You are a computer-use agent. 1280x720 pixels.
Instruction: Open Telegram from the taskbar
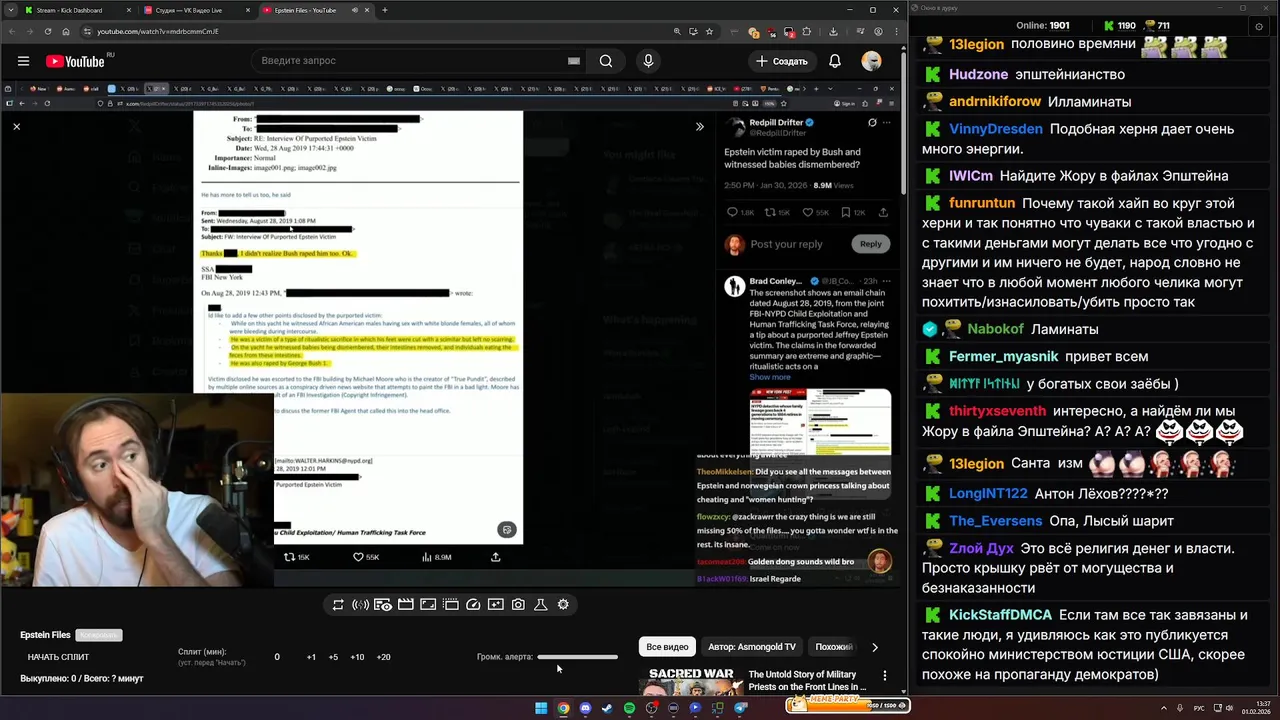click(740, 708)
